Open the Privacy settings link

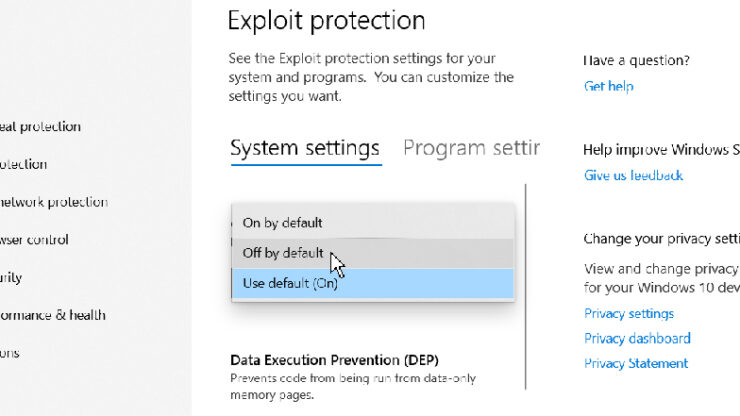[629, 314]
